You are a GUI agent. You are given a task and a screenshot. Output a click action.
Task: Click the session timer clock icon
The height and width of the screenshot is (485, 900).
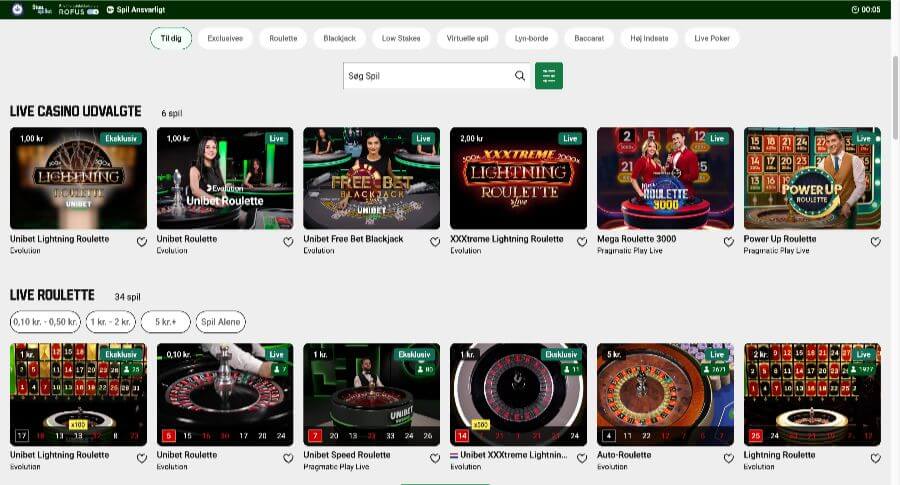[855, 9]
